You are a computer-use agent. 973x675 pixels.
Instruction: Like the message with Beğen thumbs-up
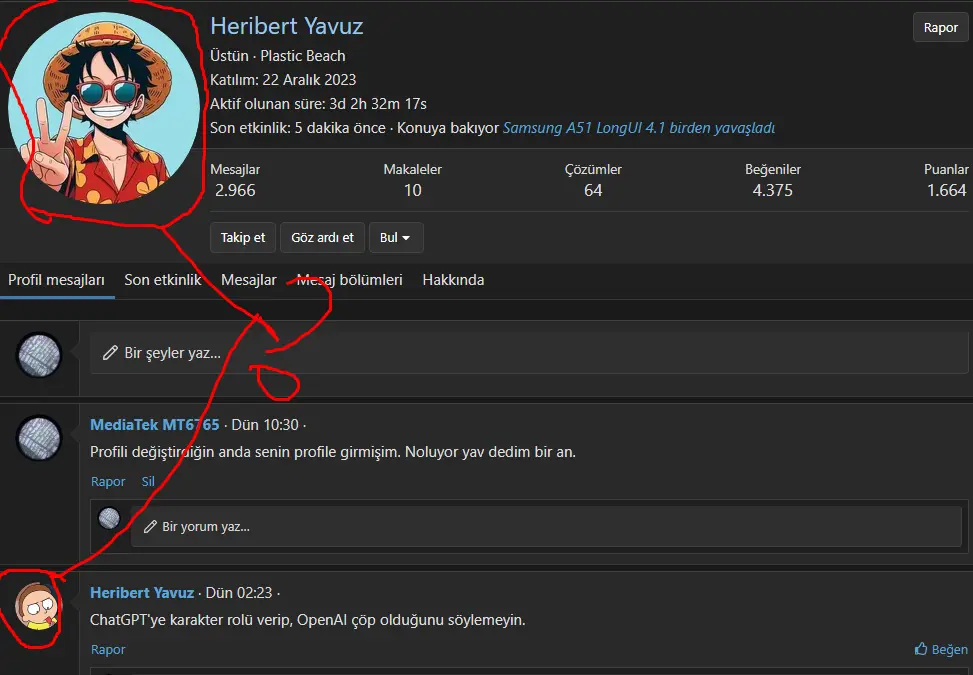pyautogui.click(x=941, y=650)
